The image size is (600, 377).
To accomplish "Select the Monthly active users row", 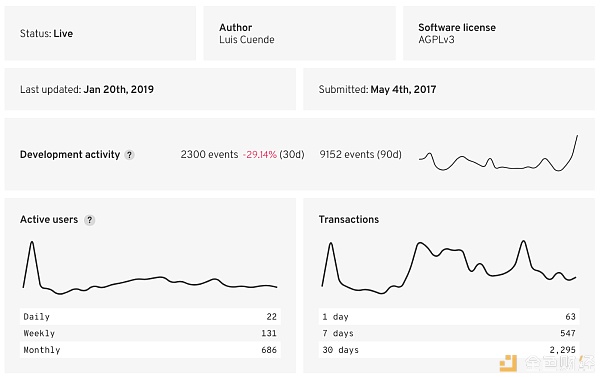I will (150, 350).
